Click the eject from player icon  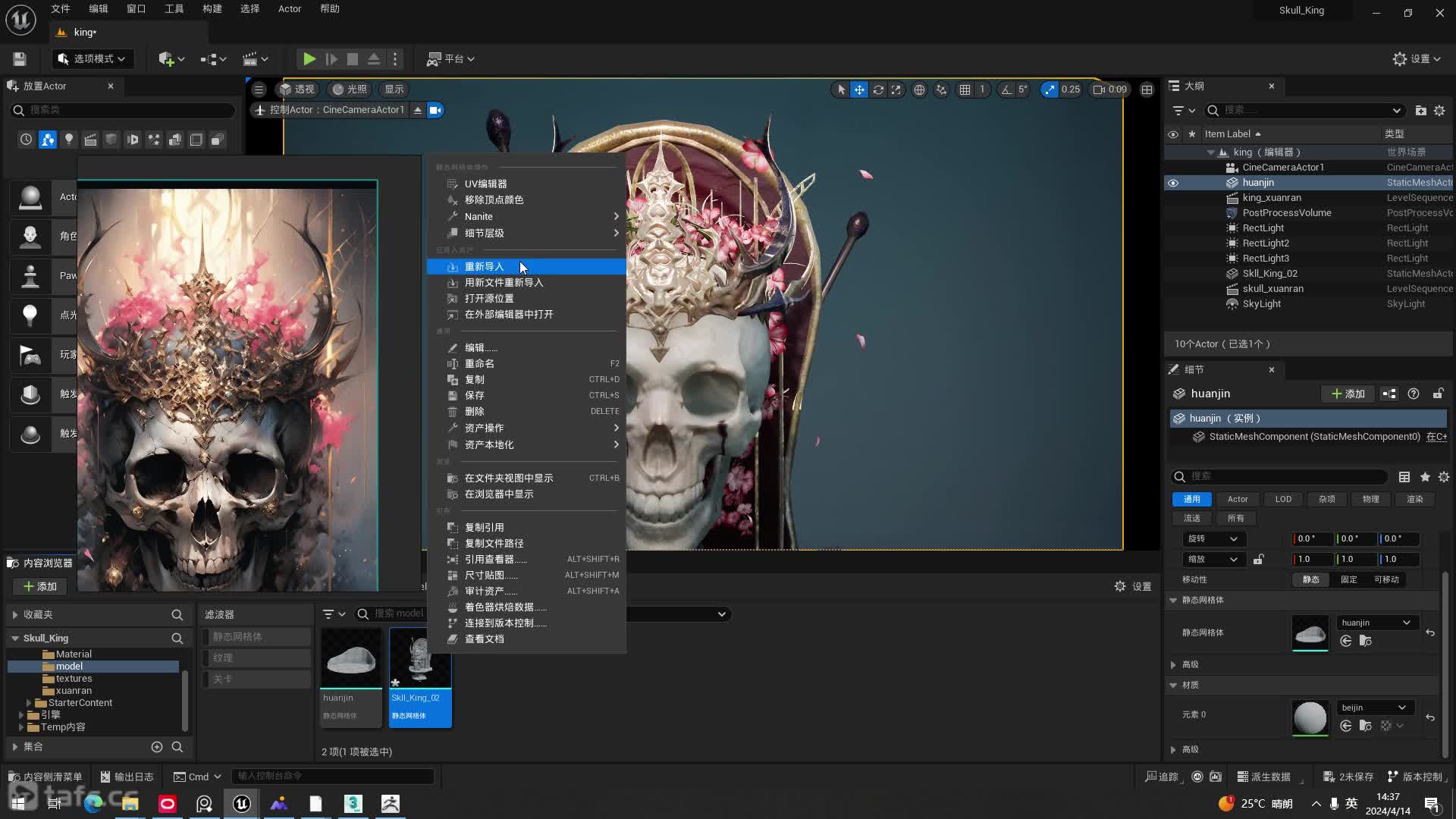(374, 59)
